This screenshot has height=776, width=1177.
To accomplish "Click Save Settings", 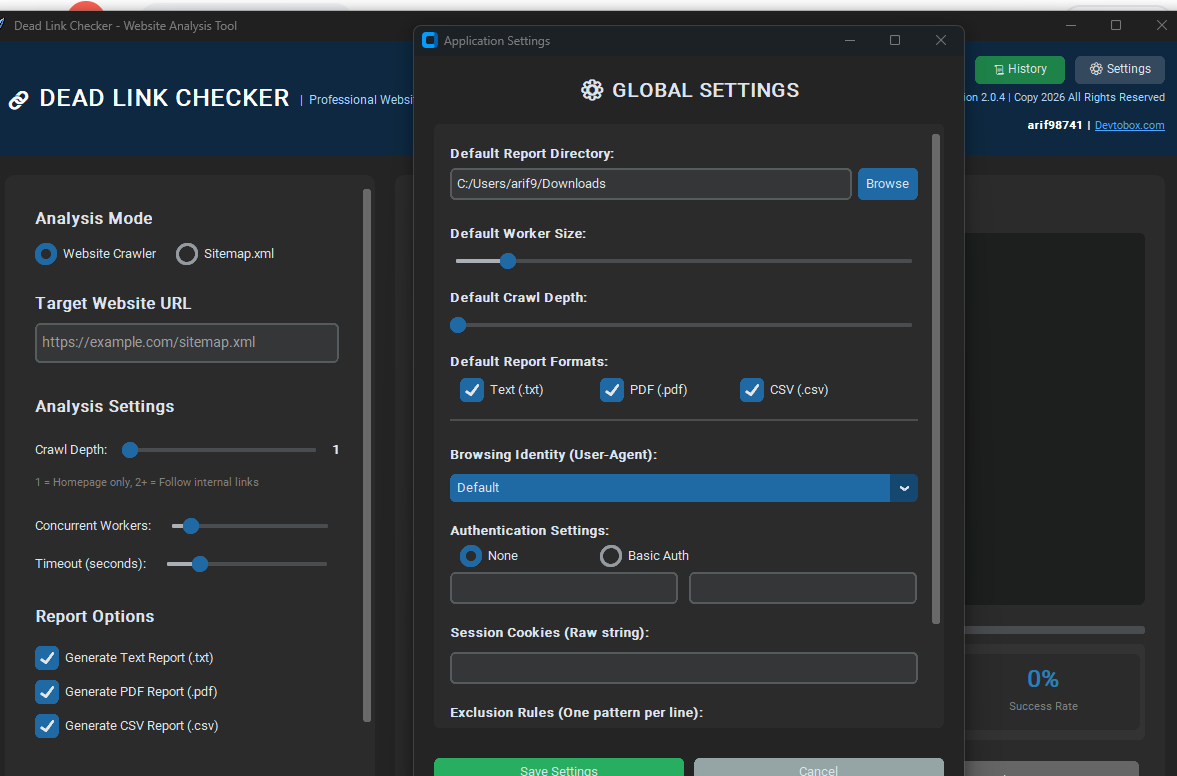I will click(x=558, y=768).
